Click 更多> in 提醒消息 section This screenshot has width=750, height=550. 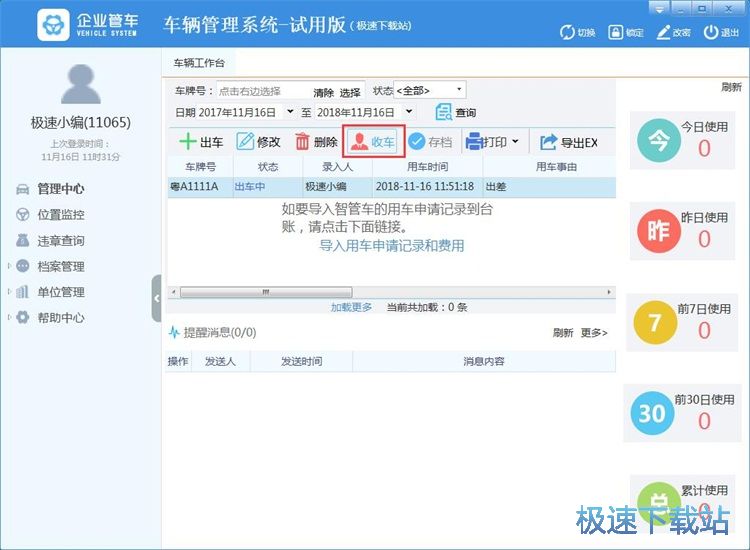tap(594, 332)
